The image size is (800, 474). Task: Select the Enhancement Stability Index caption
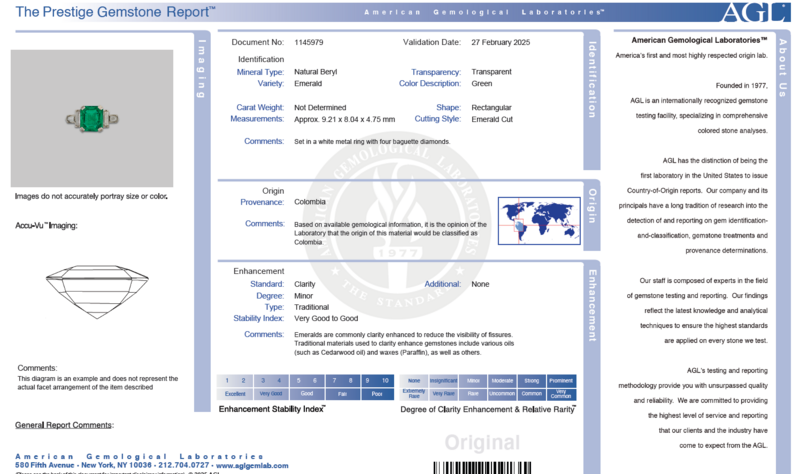coord(272,409)
